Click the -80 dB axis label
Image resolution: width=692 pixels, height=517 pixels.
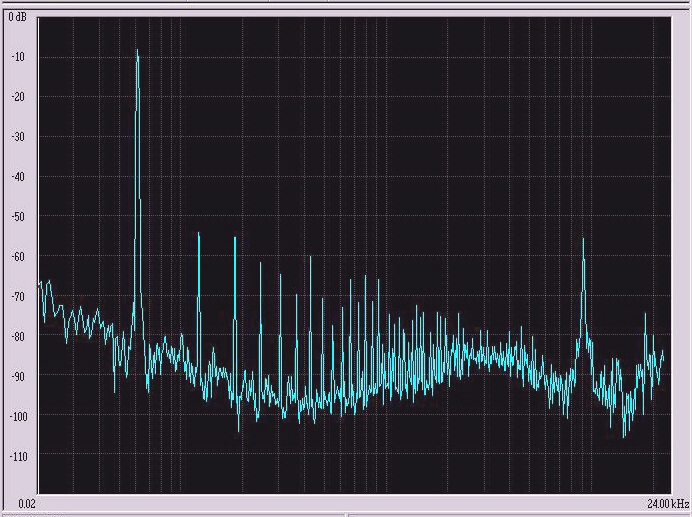pyautogui.click(x=18, y=336)
